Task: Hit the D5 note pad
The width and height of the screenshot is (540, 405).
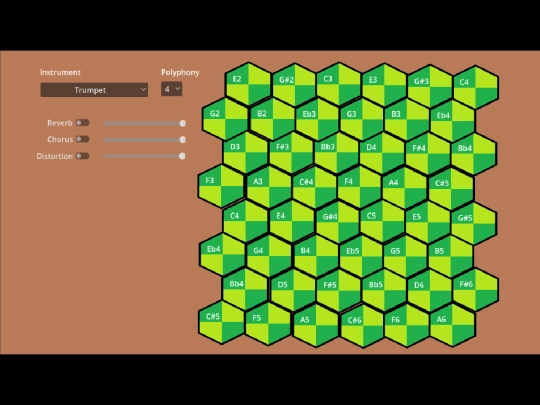Action: [x=293, y=290]
